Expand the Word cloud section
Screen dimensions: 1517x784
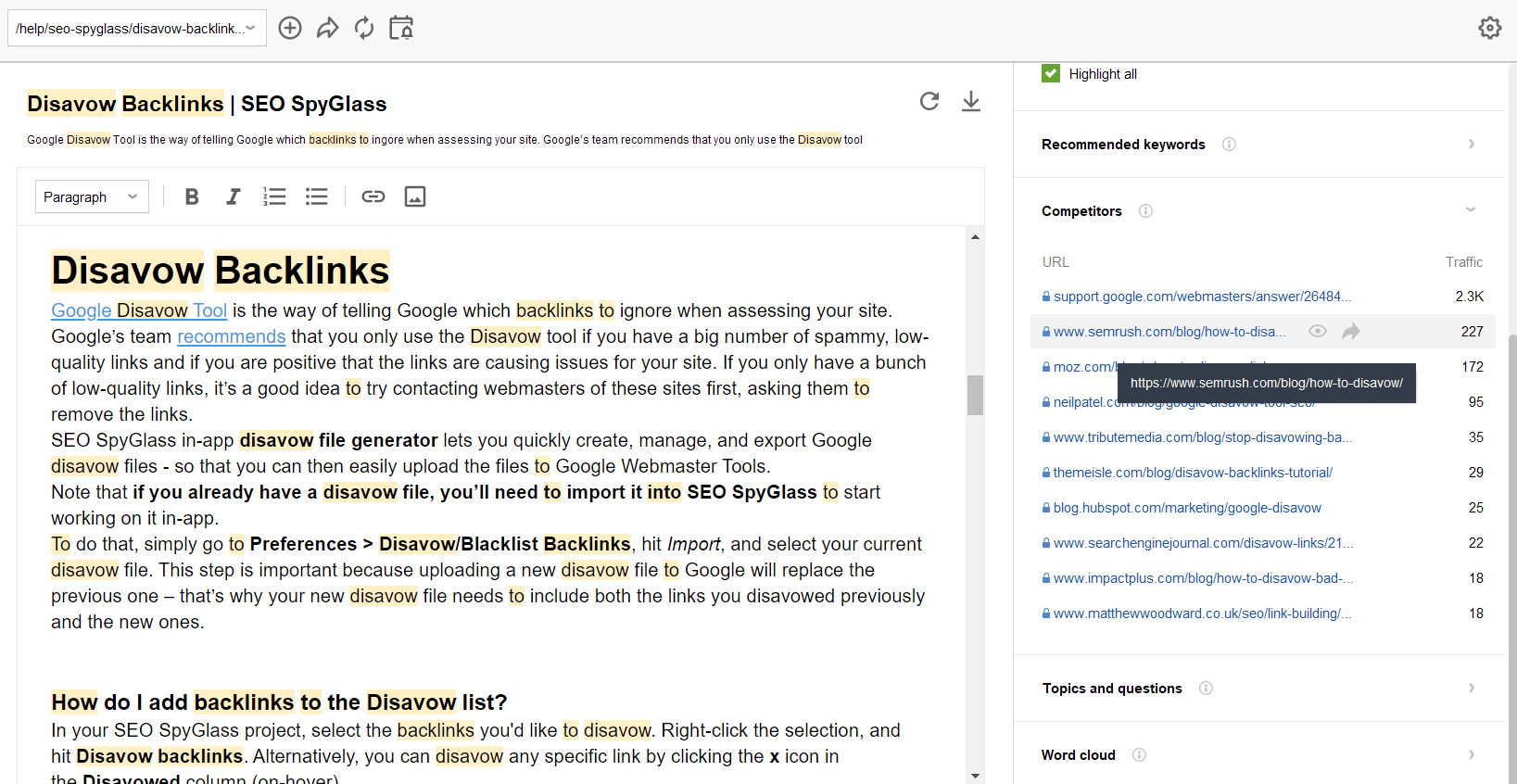(1471, 754)
